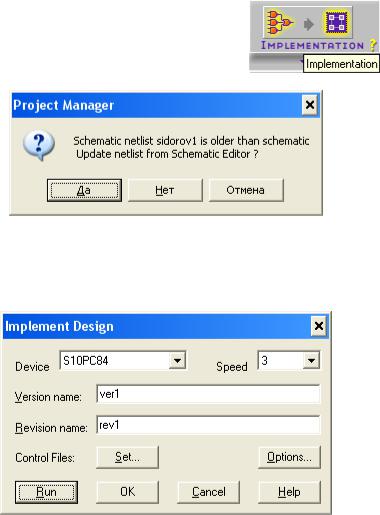The height and width of the screenshot is (515, 380).
Task: Open Help in Implement Design
Action: pyautogui.click(x=289, y=492)
